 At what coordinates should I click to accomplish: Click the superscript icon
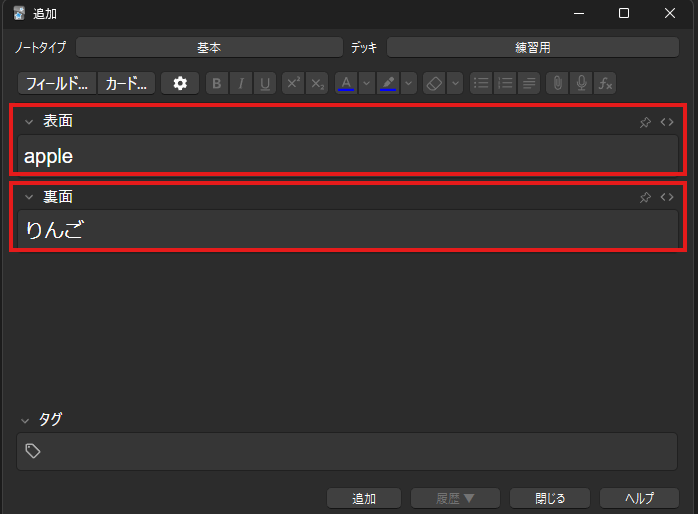(x=293, y=84)
